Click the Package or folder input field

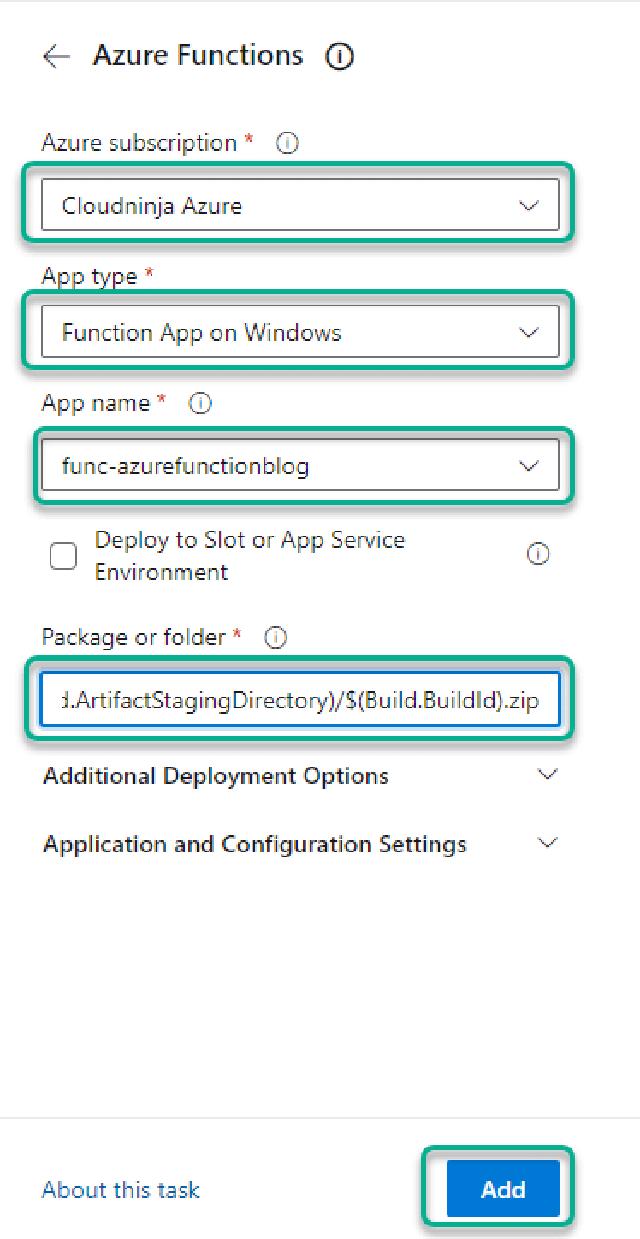point(299,700)
